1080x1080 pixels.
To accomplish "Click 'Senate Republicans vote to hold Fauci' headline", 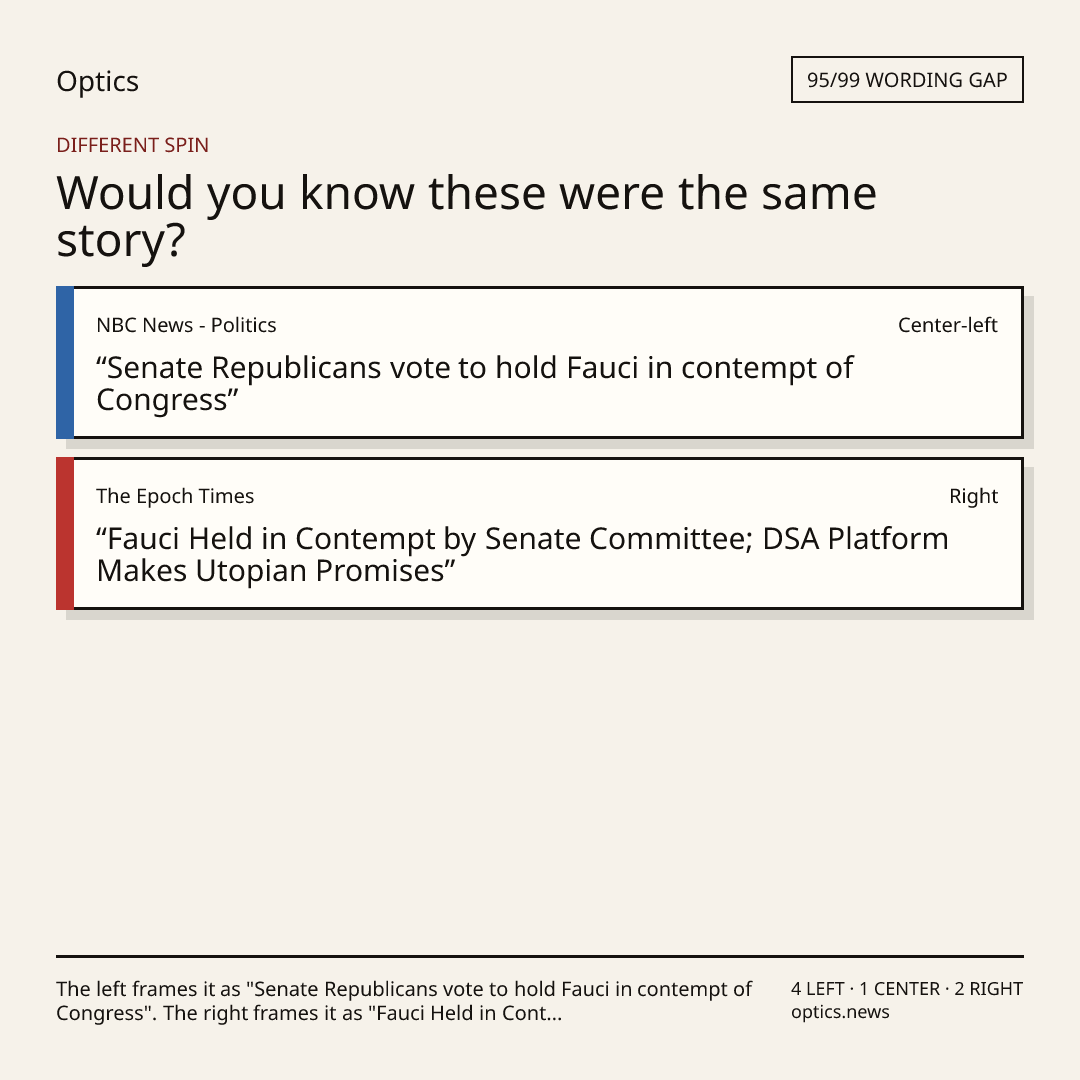I will [x=475, y=384].
